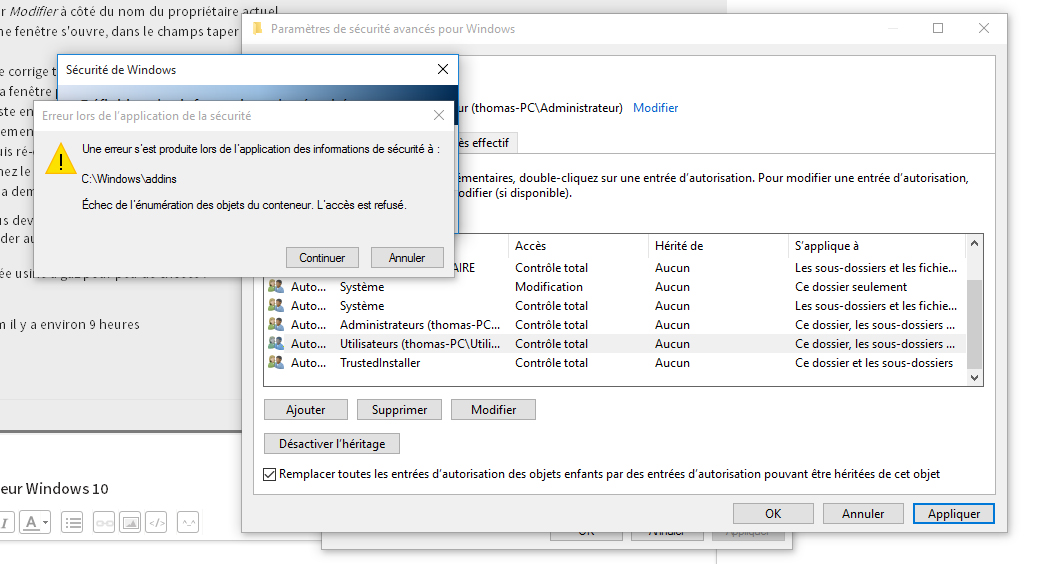Click Continuer in the security error dialog

(322, 258)
